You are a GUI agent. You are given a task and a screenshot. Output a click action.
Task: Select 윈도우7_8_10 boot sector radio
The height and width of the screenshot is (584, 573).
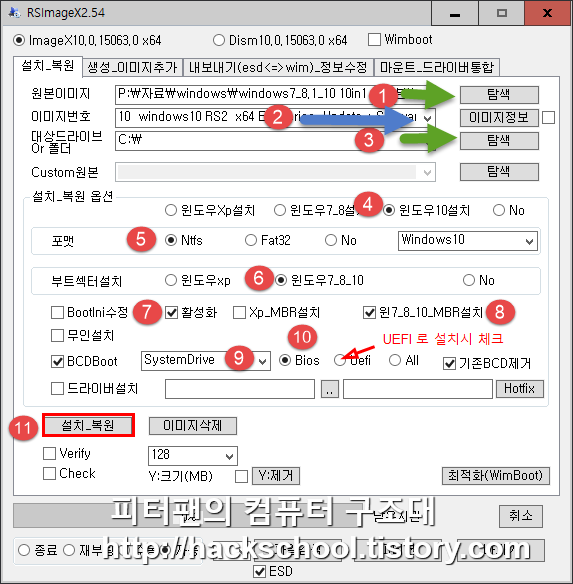281,280
